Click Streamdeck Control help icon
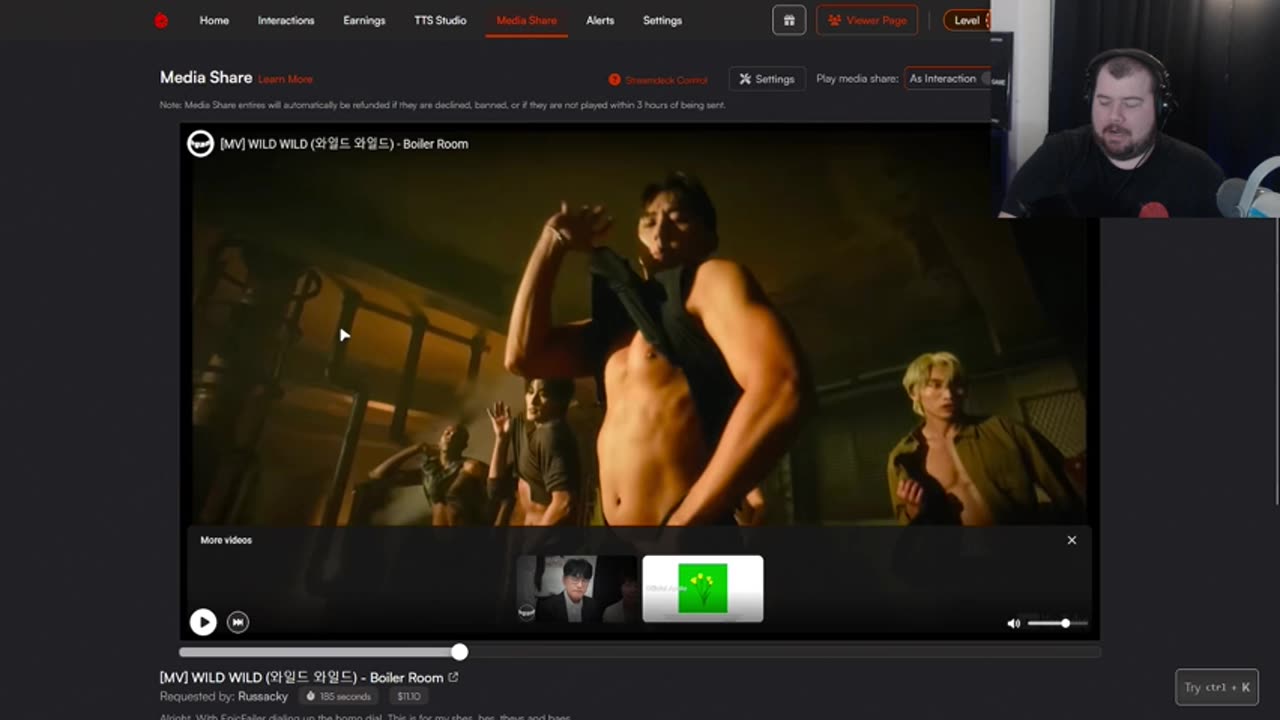Image resolution: width=1280 pixels, height=720 pixels. click(614, 79)
